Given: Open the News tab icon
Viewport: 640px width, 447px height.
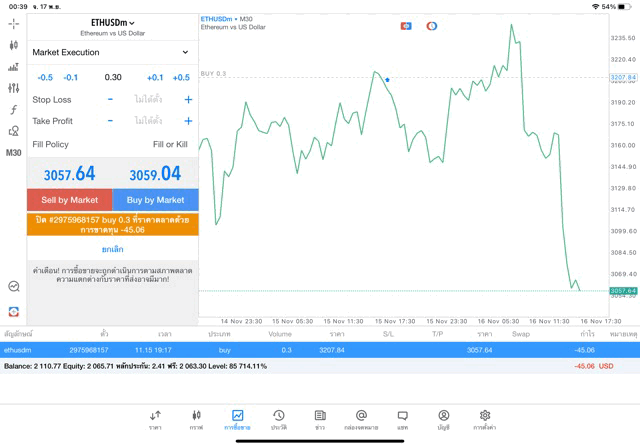Looking at the screenshot, I should [x=320, y=419].
